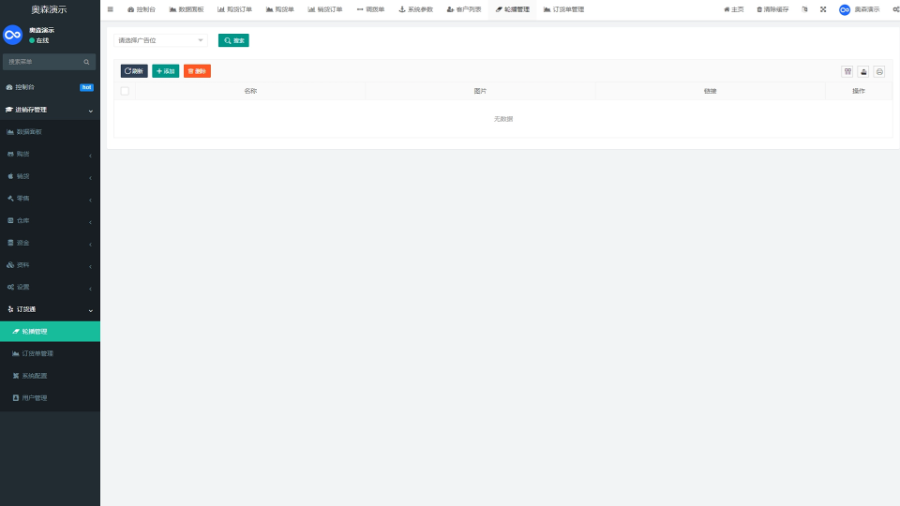
Task: Open 数据面板 in the left sidebar
Action: tap(50, 132)
